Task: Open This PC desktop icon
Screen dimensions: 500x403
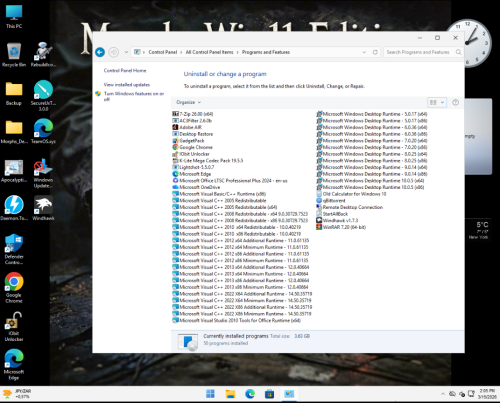Action: pos(14,17)
